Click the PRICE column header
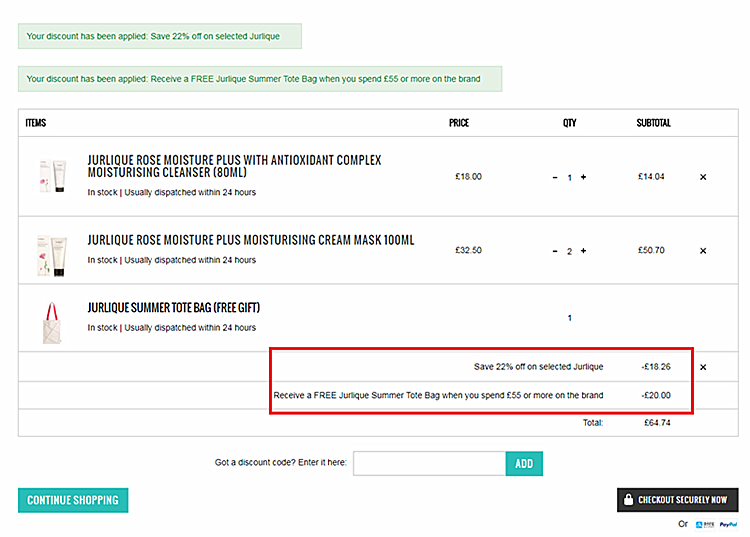 (459, 123)
